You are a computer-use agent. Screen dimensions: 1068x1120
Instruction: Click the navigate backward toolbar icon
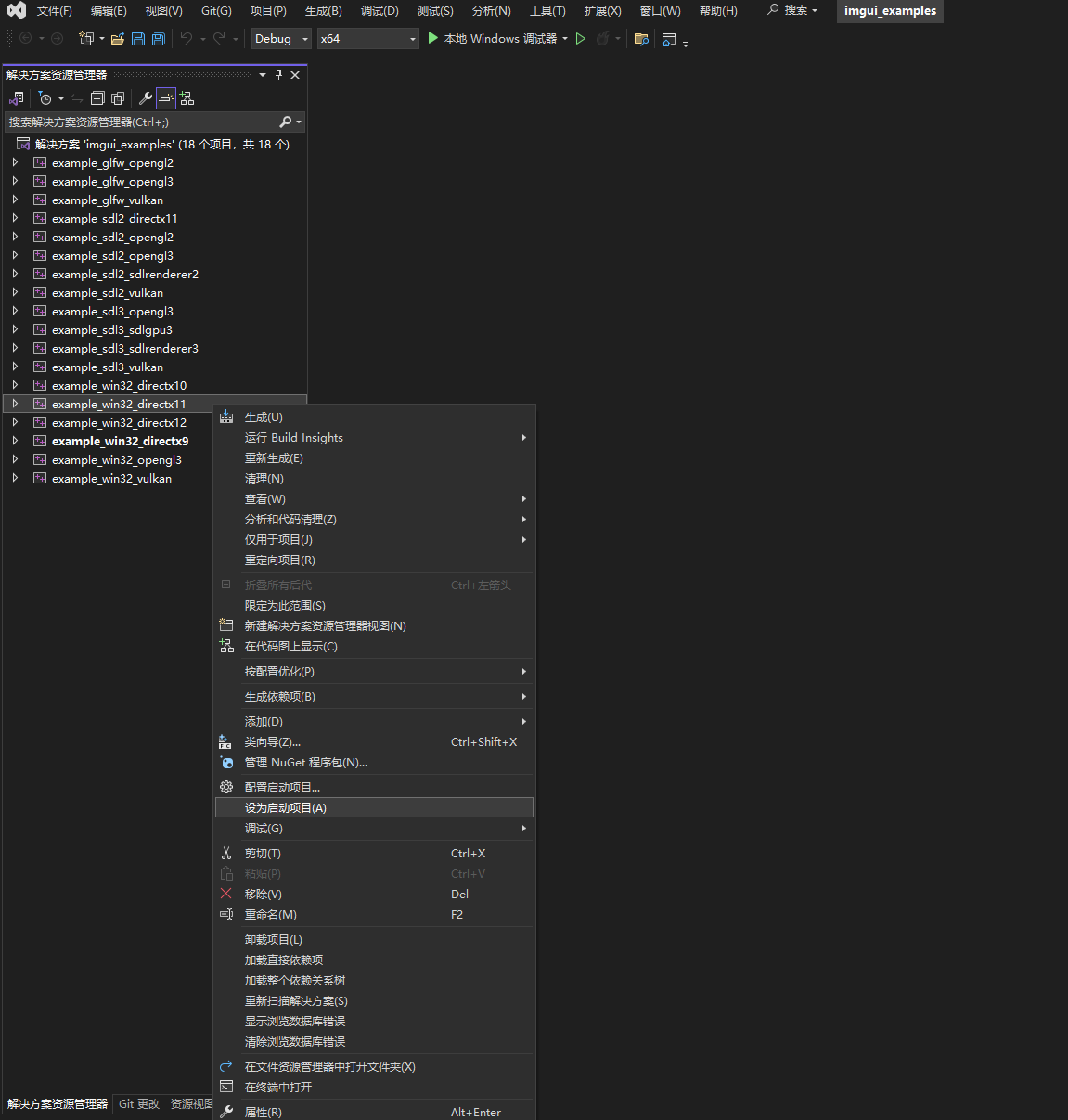tap(26, 39)
